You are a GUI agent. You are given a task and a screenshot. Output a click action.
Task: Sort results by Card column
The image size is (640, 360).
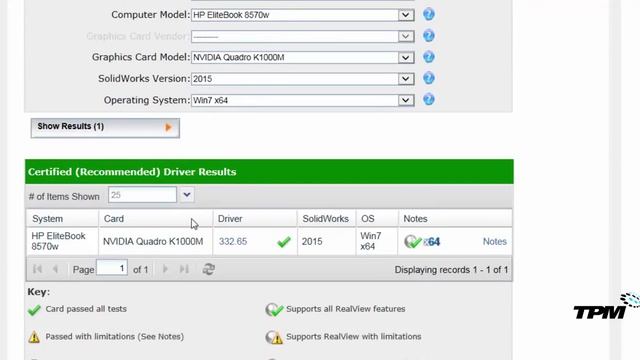pyautogui.click(x=156, y=219)
